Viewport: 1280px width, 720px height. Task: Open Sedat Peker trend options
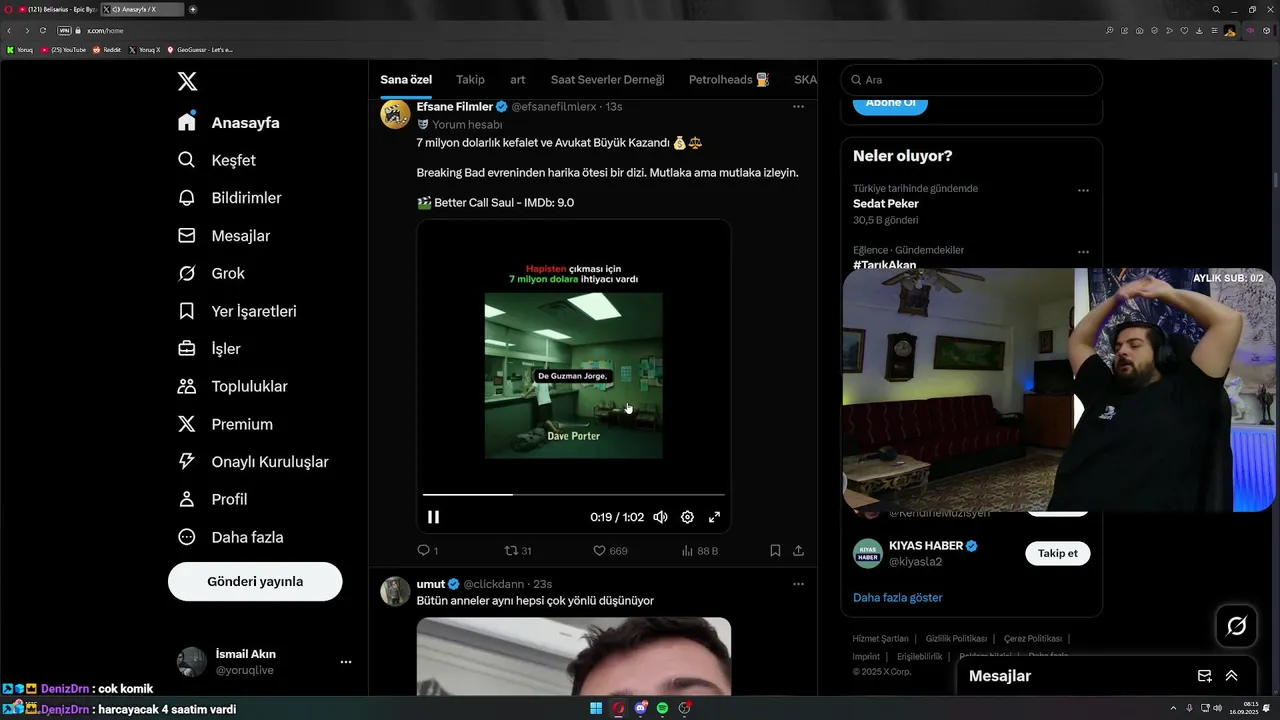1083,190
